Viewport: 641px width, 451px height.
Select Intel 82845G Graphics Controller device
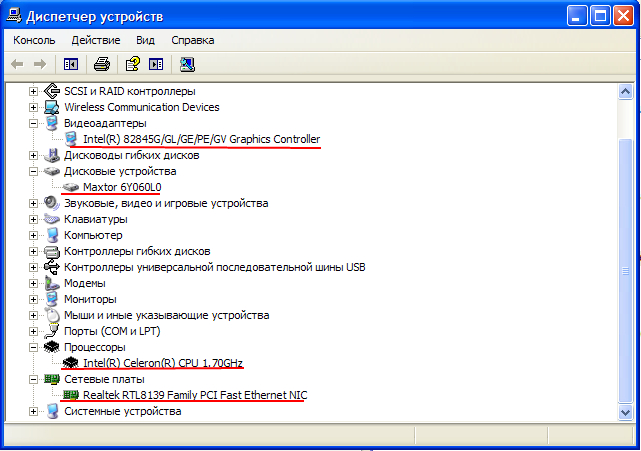pyautogui.click(x=201, y=139)
